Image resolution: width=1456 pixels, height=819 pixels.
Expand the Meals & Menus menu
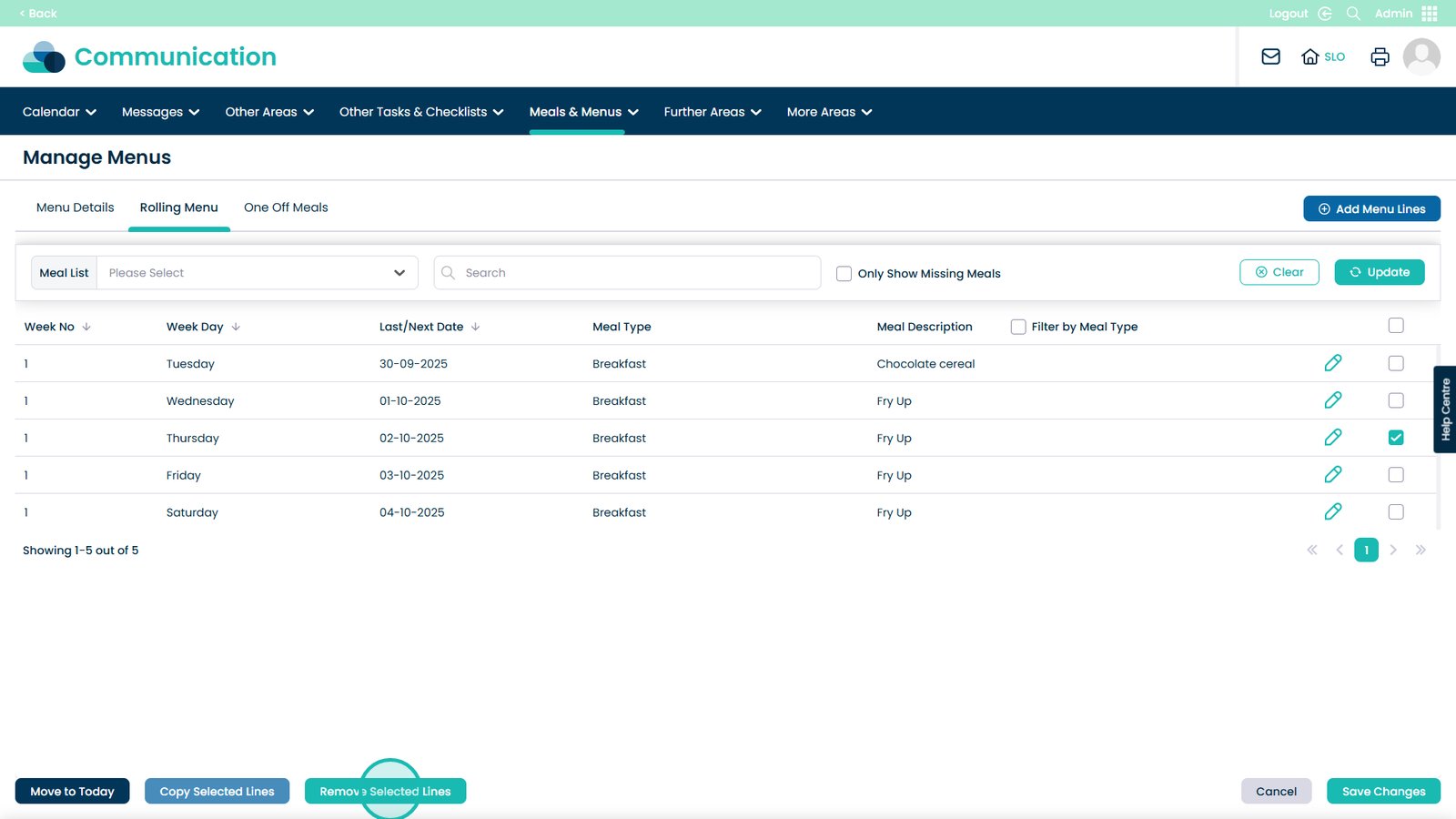point(583,112)
